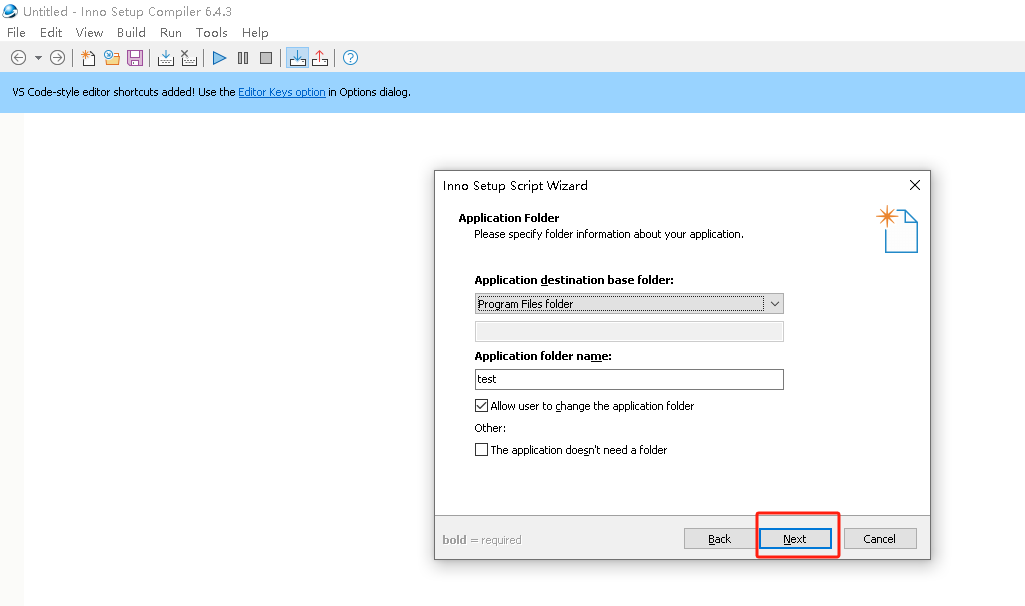Open help with the question mark icon
The height and width of the screenshot is (606, 1025).
[349, 57]
